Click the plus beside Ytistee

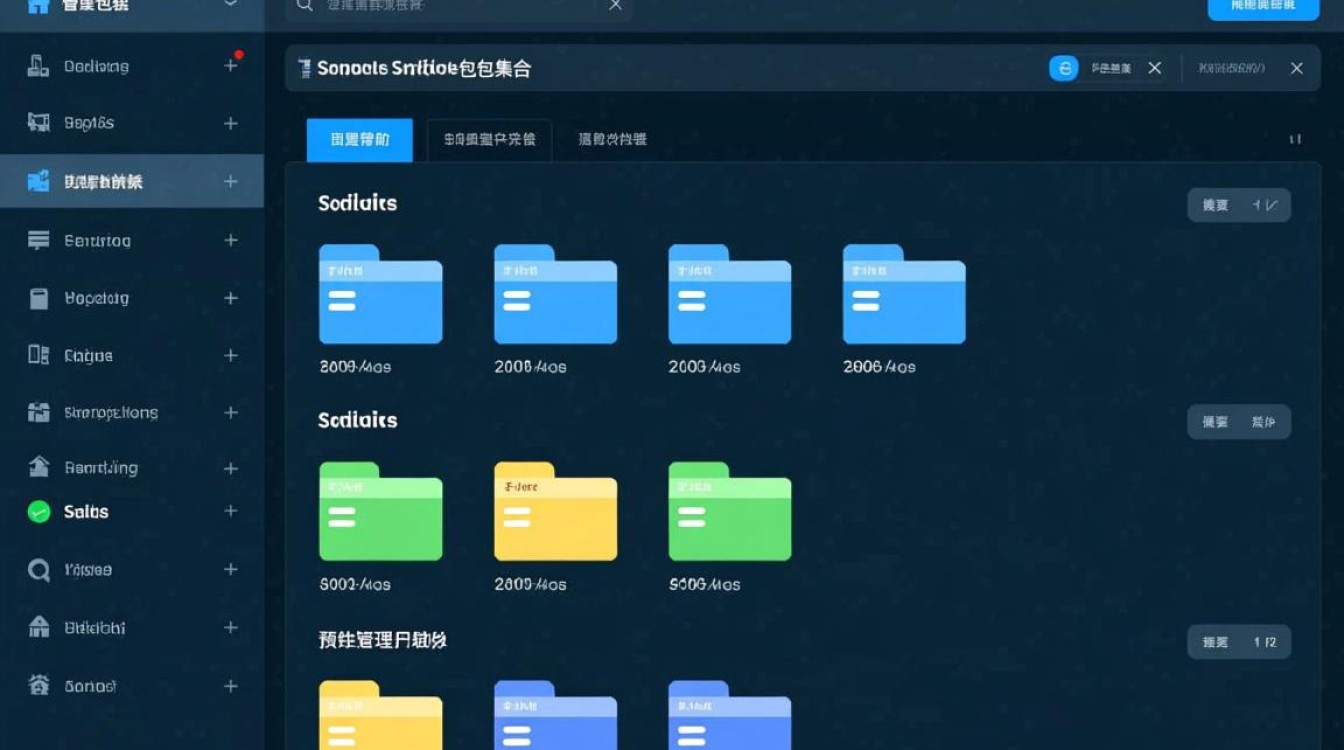[231, 569]
